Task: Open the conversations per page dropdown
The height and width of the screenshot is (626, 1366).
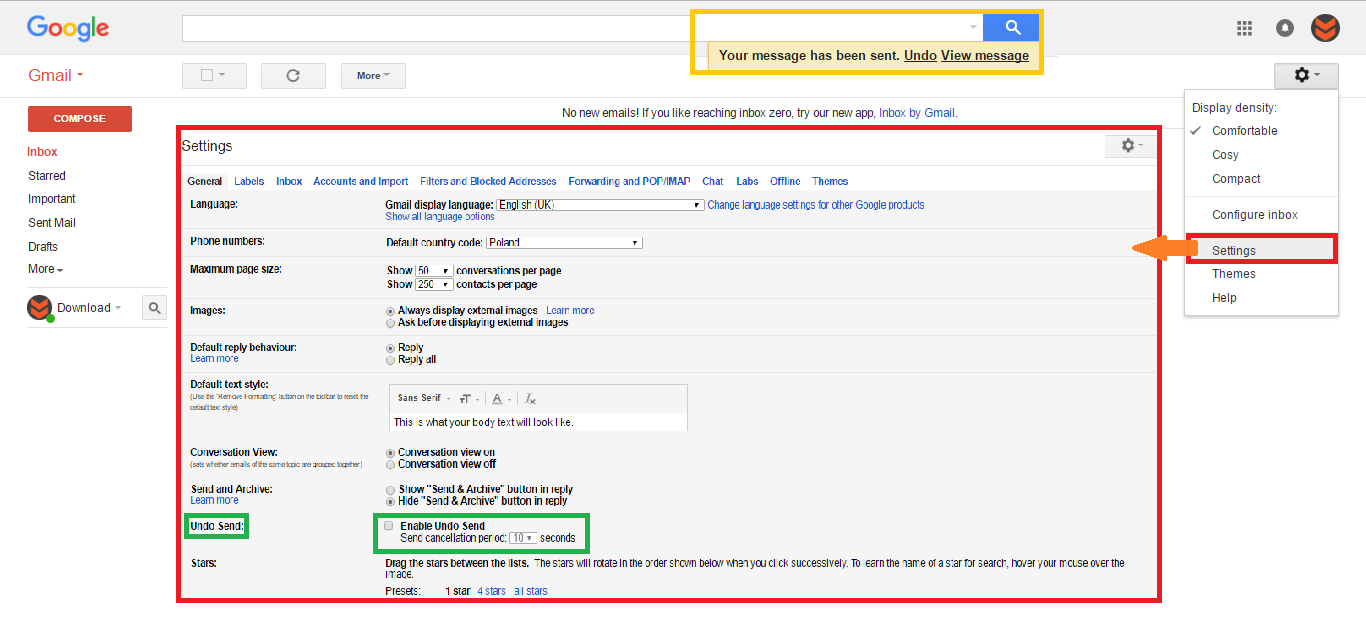Action: pos(434,271)
